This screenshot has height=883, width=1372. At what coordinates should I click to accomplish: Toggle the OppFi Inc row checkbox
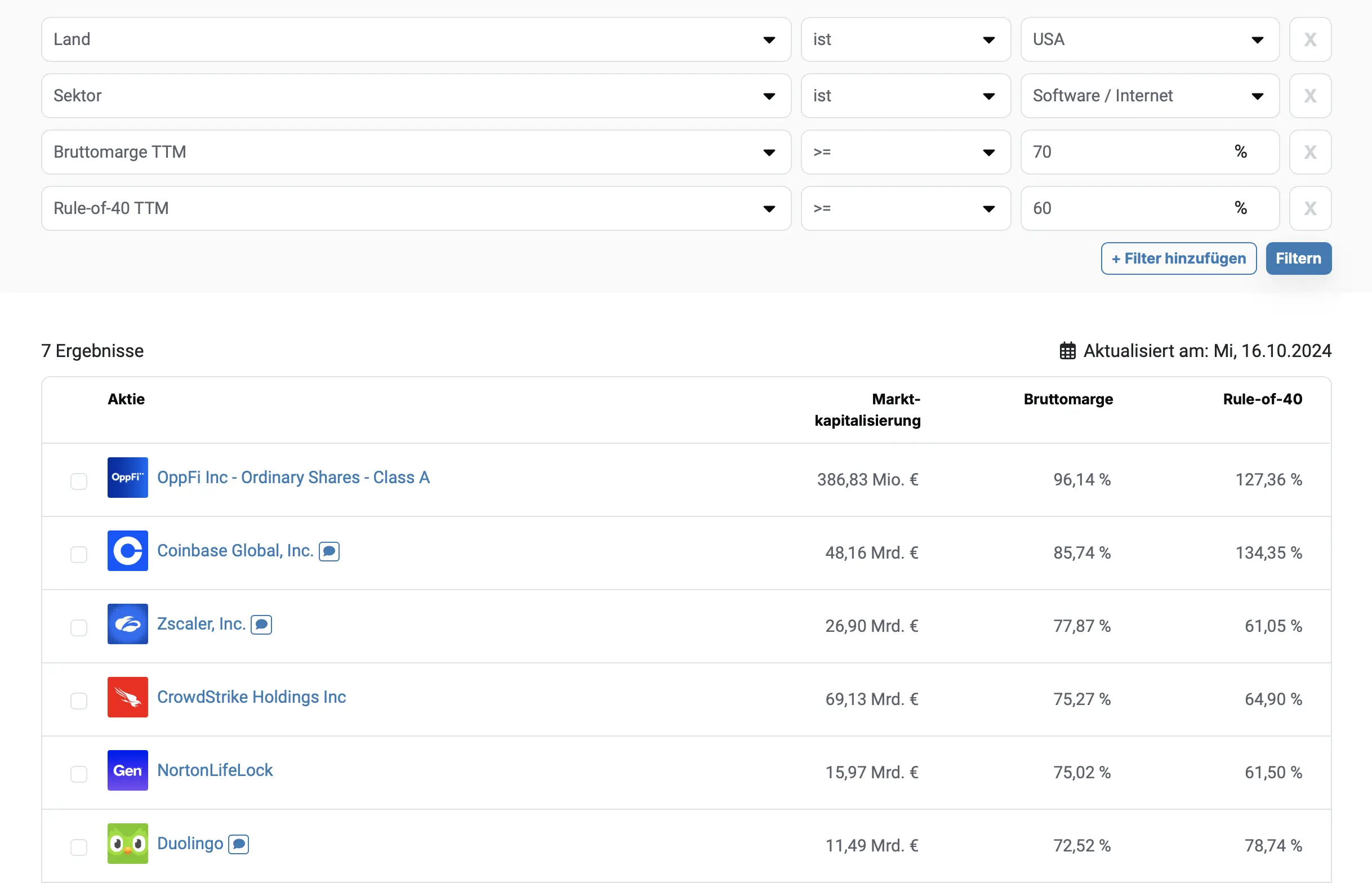point(79,480)
